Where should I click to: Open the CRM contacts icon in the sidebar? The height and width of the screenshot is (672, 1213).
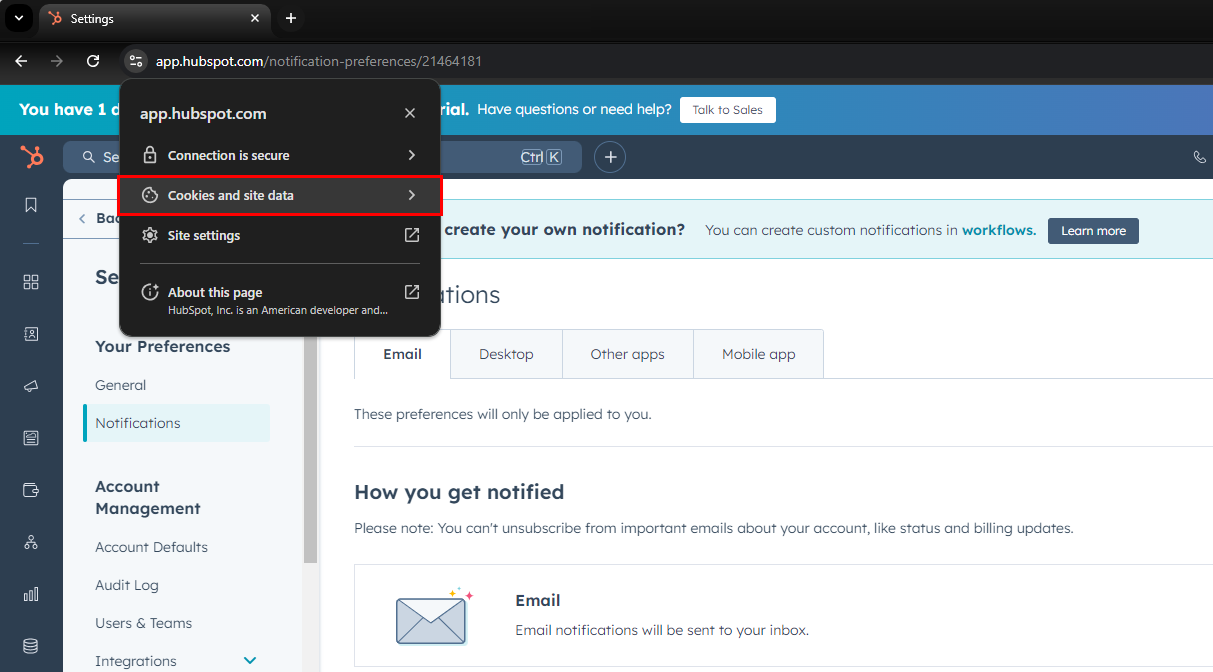(x=31, y=334)
